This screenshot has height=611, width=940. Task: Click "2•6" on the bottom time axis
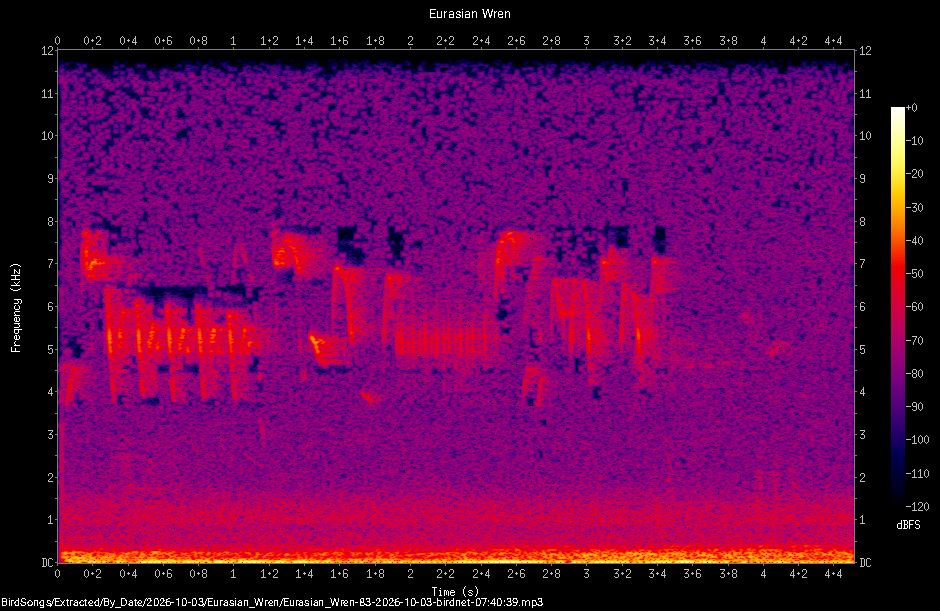(516, 574)
